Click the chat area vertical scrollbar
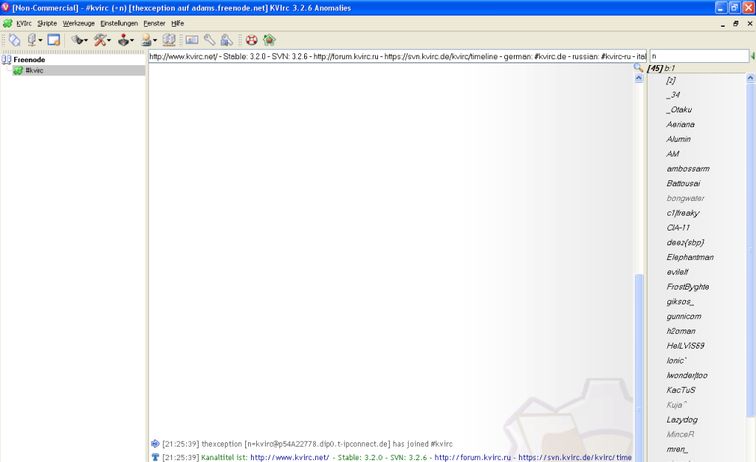 639,350
